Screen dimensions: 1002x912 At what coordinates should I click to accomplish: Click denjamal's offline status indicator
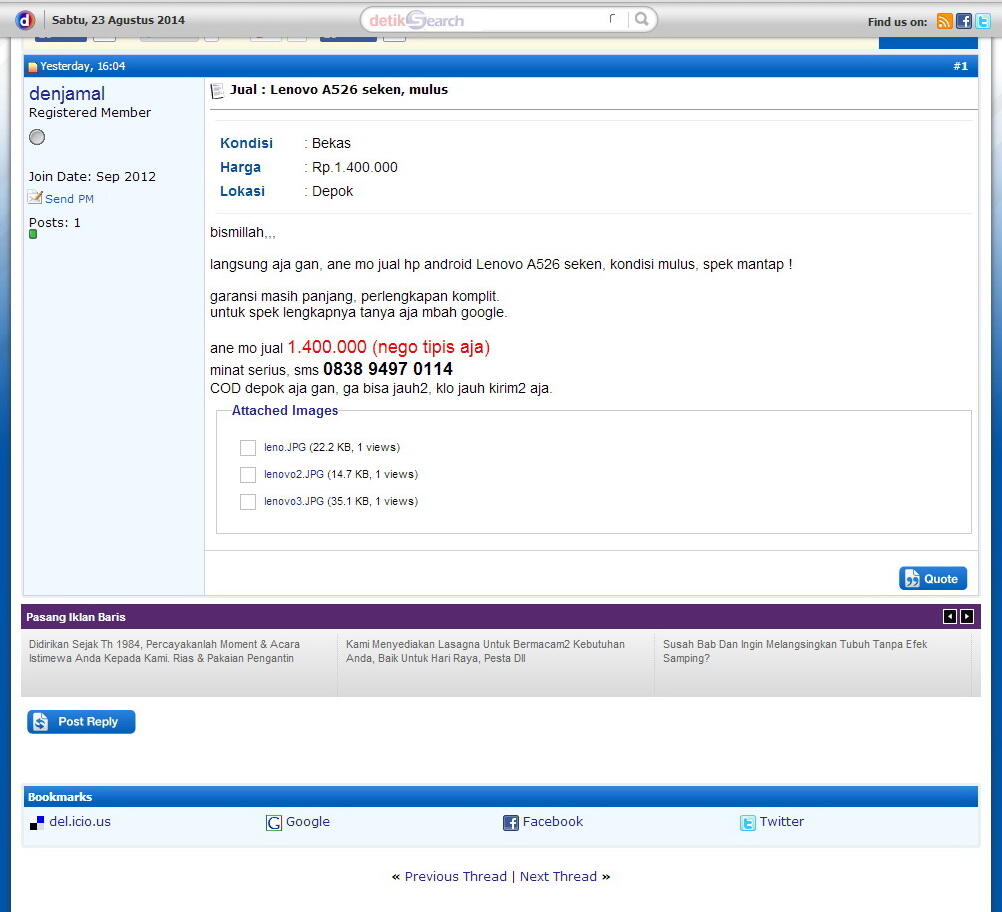[37, 137]
